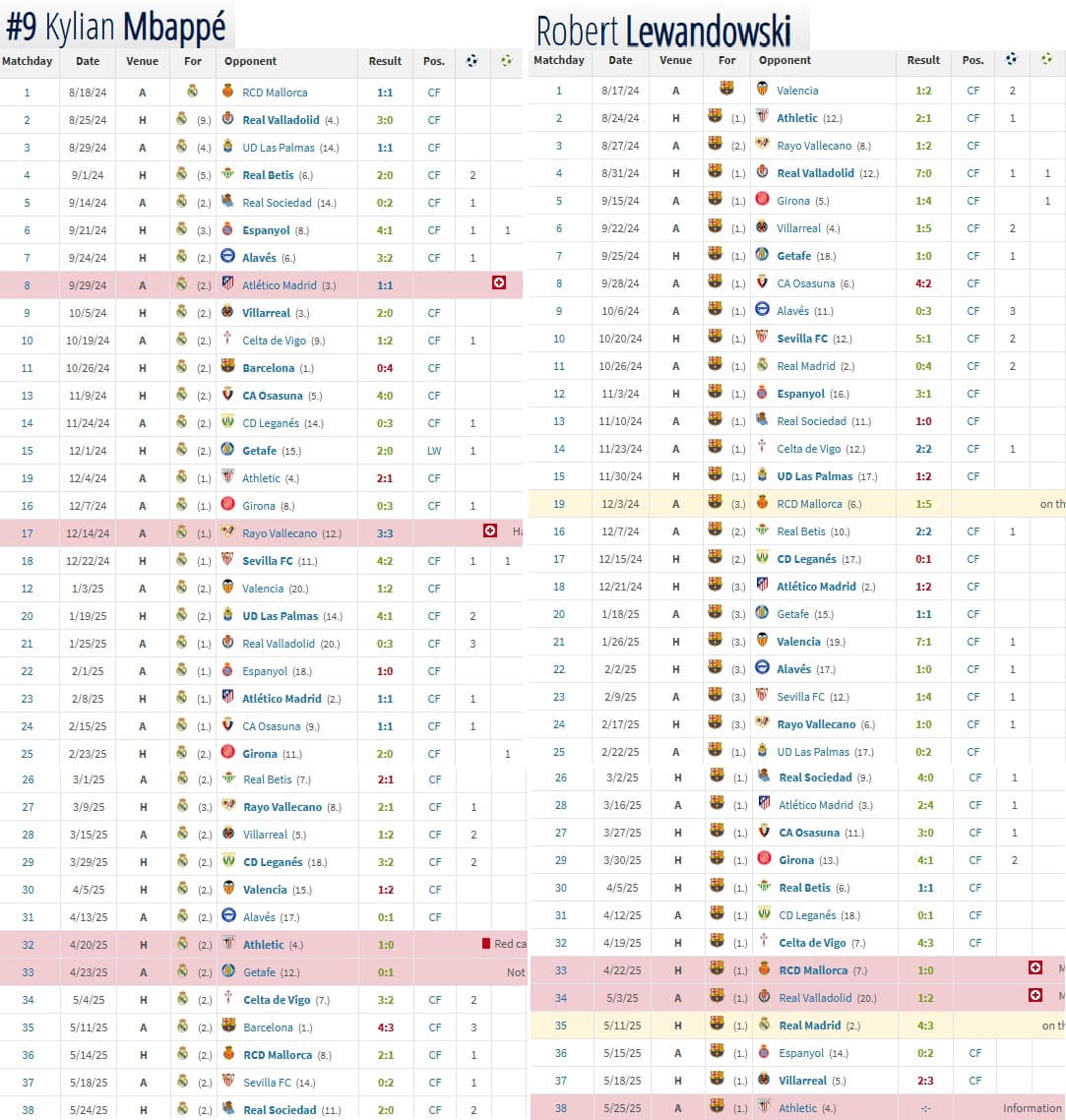Click the Matchday column header in Mbappé's table
Viewport: 1066px width, 1120px height.
28,61
